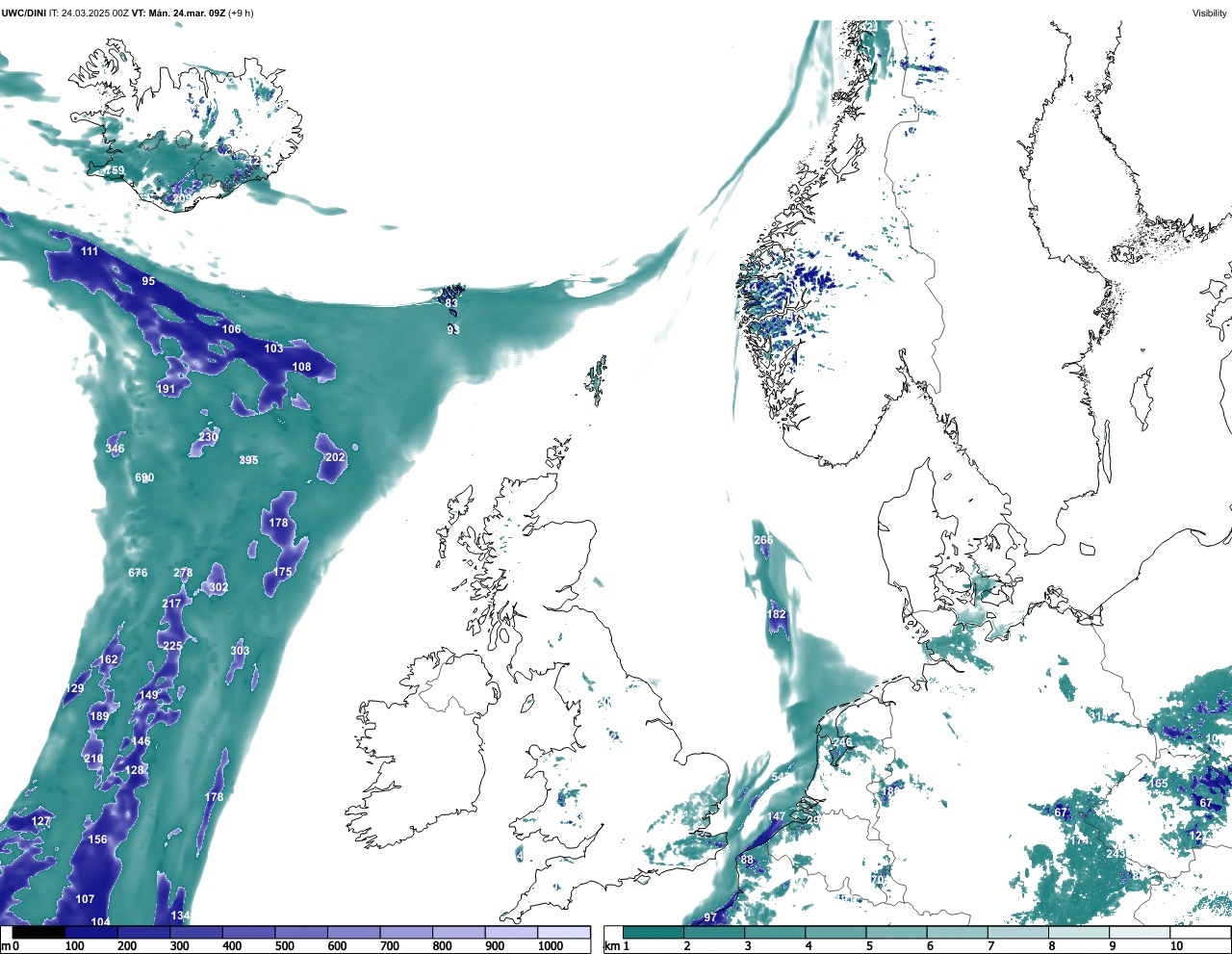This screenshot has height=954, width=1232.
Task: Click the visibility value 210
Action: point(93,759)
